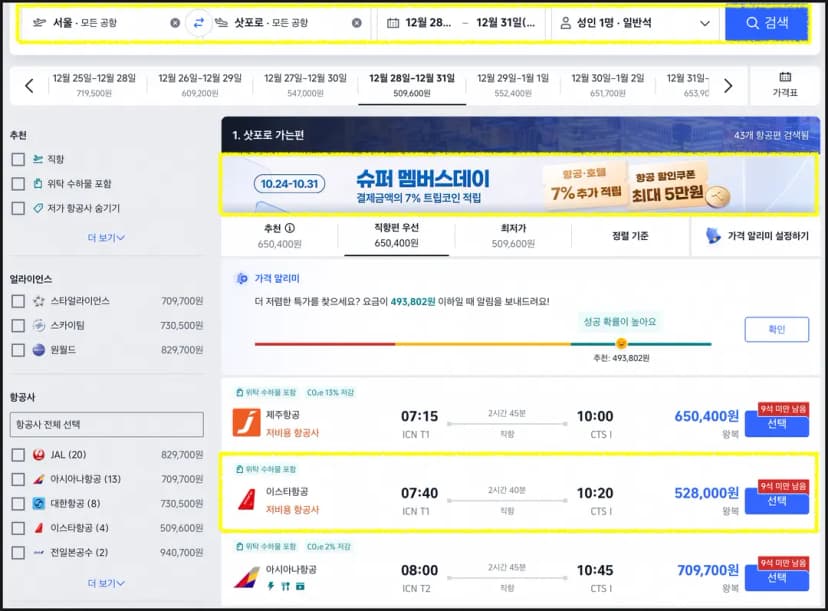Image resolution: width=828 pixels, height=611 pixels.
Task: Select the 이스타항공 528,000원 flight
Action: pos(776,501)
